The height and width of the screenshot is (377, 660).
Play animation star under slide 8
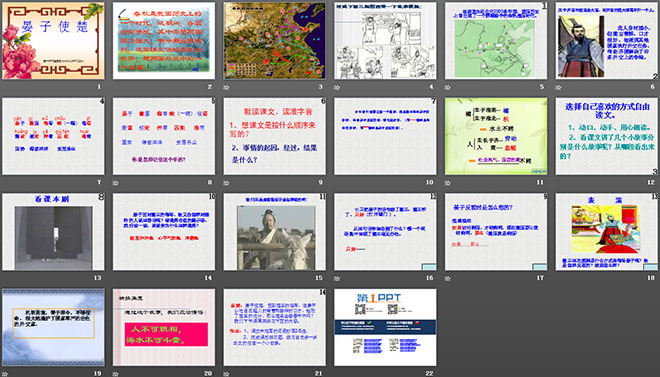[116, 183]
